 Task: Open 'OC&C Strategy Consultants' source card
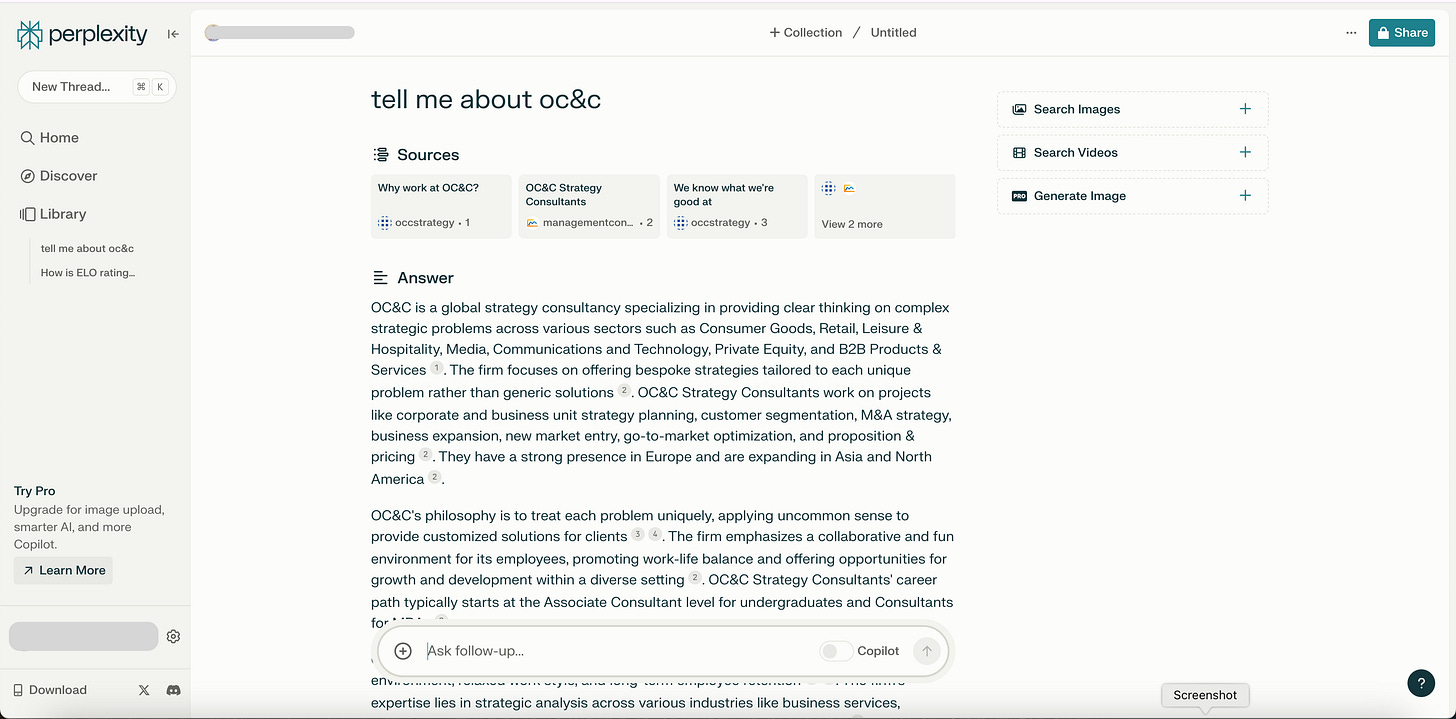tap(589, 206)
